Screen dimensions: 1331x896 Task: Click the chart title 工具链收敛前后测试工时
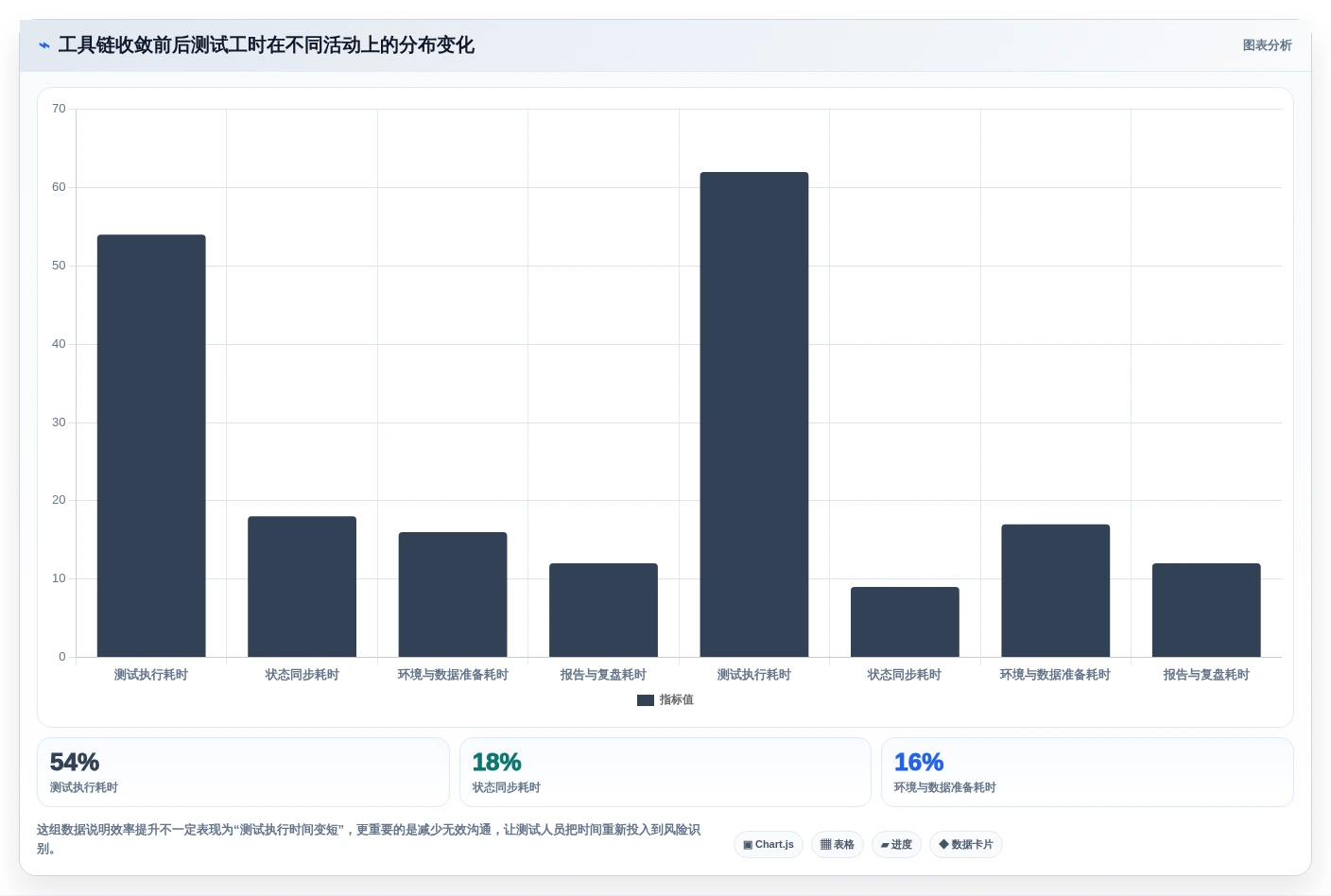(266, 45)
